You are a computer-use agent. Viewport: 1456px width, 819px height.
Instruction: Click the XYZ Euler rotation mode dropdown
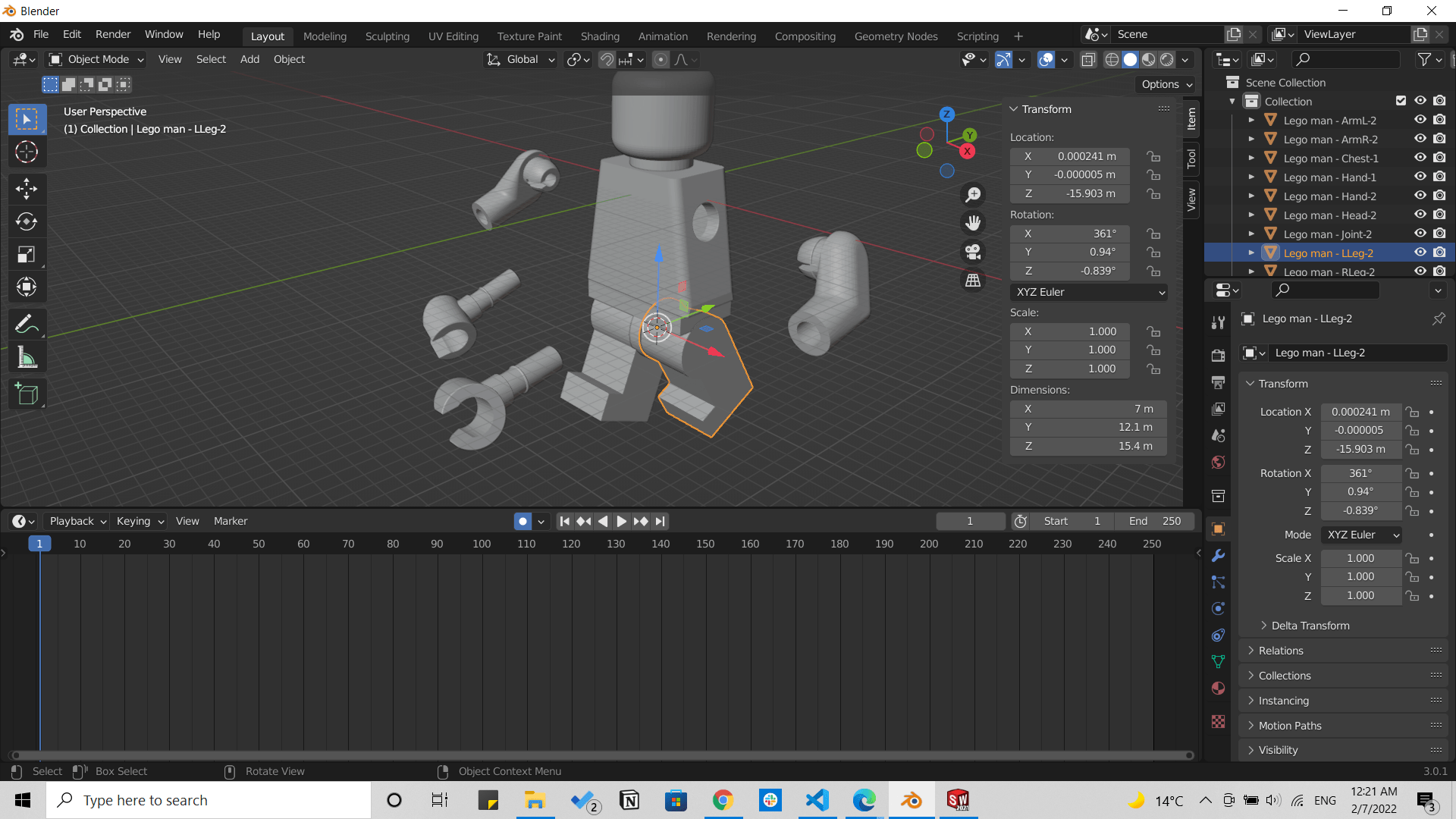[x=1088, y=292]
